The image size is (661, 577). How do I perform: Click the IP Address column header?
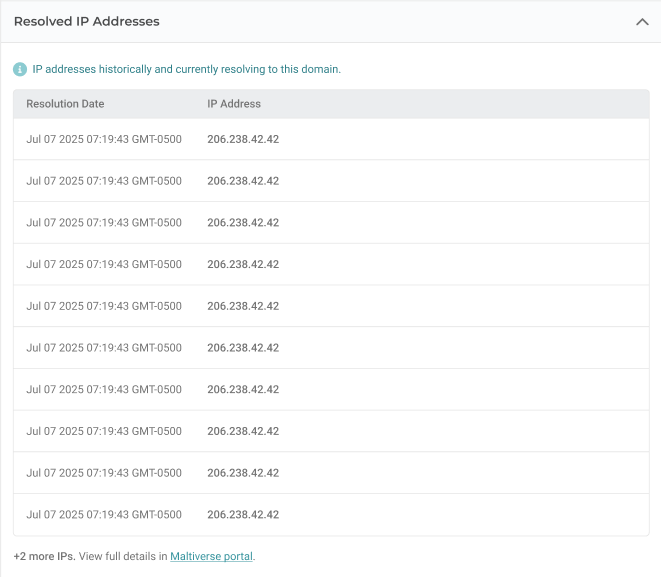coord(234,104)
